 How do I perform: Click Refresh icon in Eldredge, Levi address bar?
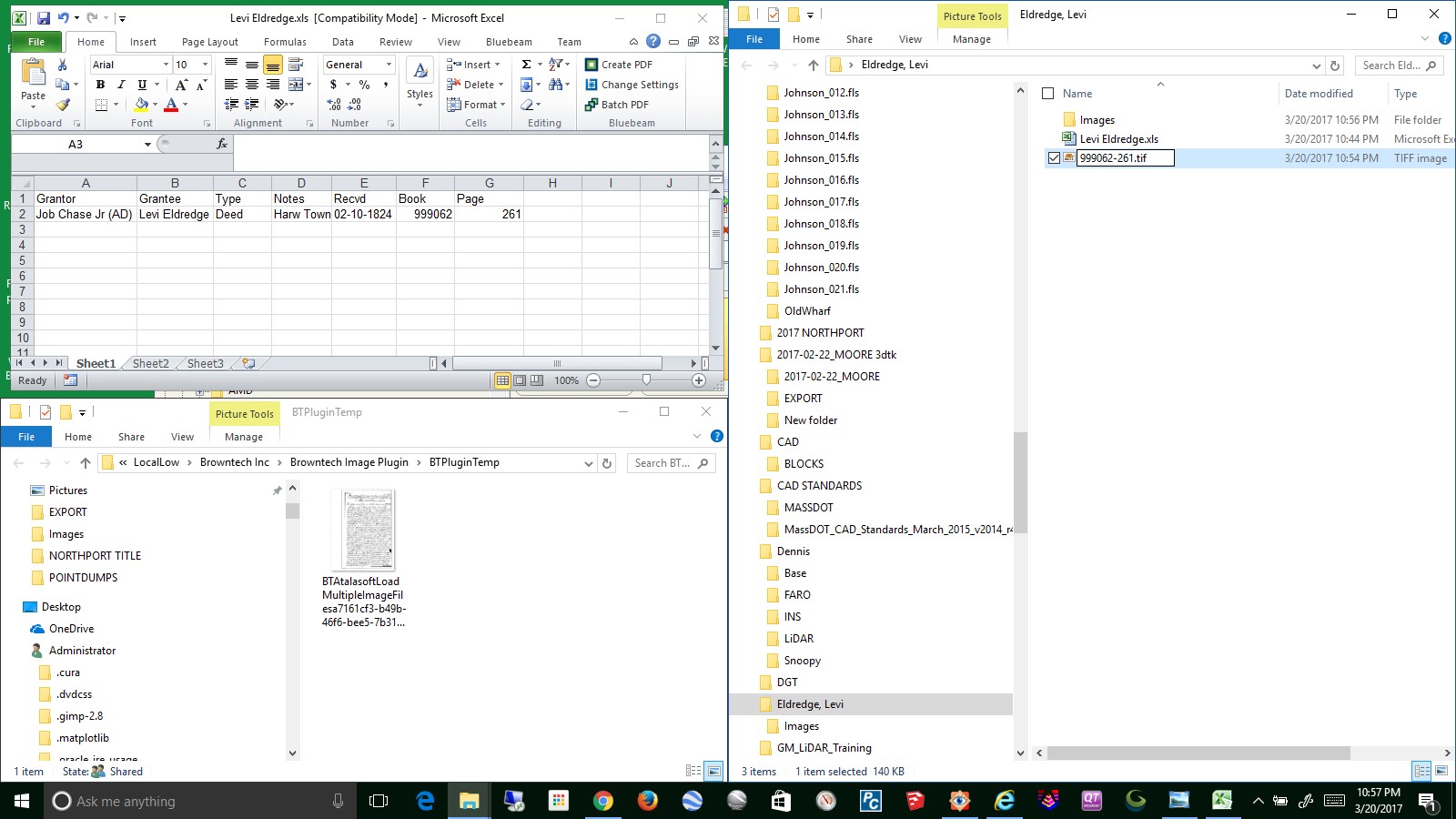tap(1335, 66)
